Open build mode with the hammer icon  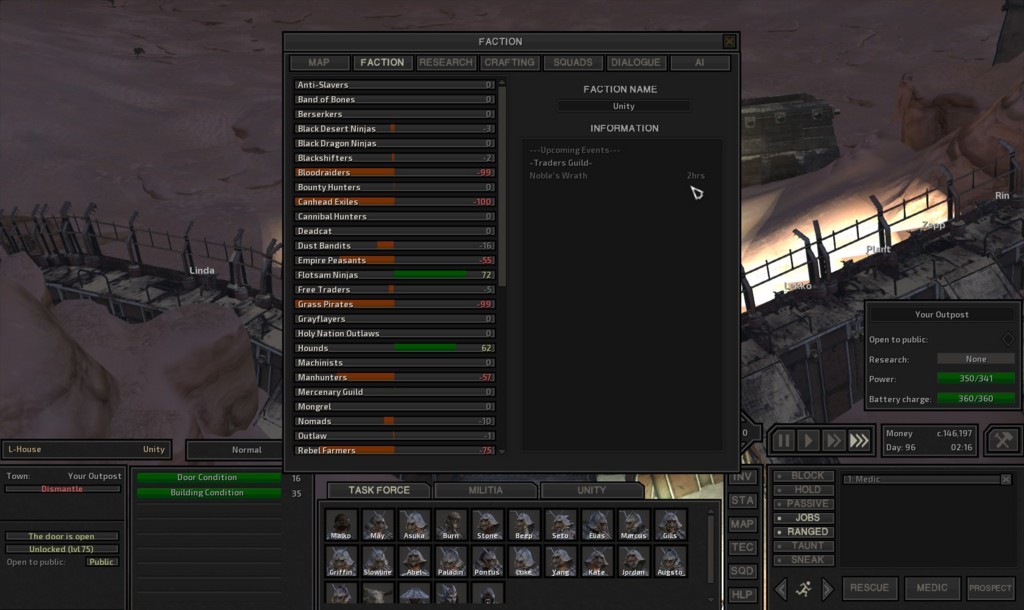1002,441
